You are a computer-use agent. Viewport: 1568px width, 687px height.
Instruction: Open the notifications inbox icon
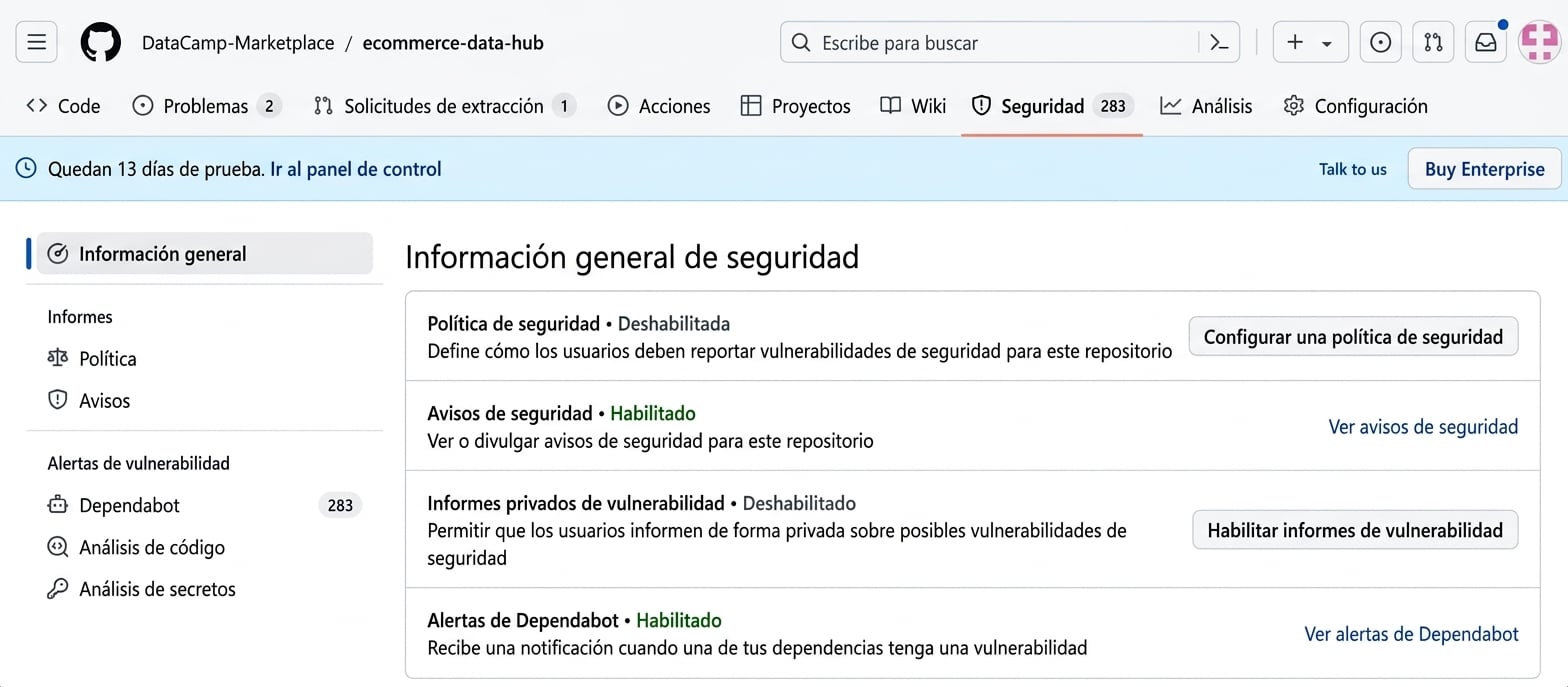tap(1486, 42)
